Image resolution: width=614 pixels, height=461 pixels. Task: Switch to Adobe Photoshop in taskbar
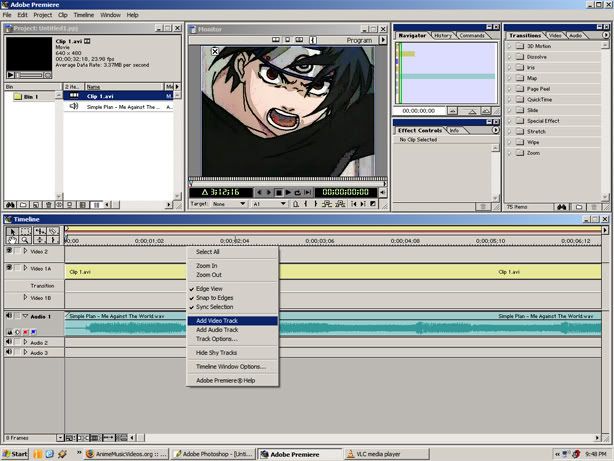coord(213,454)
